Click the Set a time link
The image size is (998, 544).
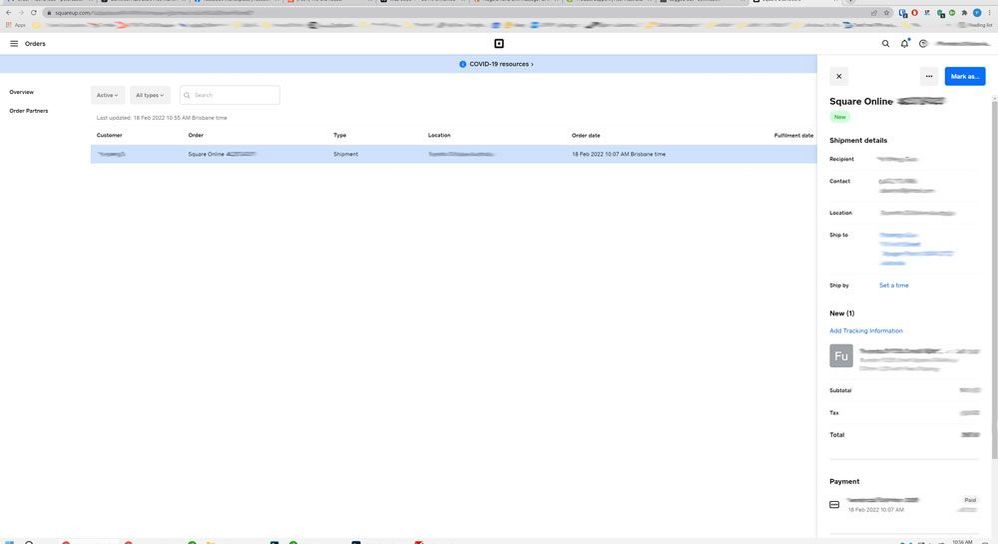point(894,286)
